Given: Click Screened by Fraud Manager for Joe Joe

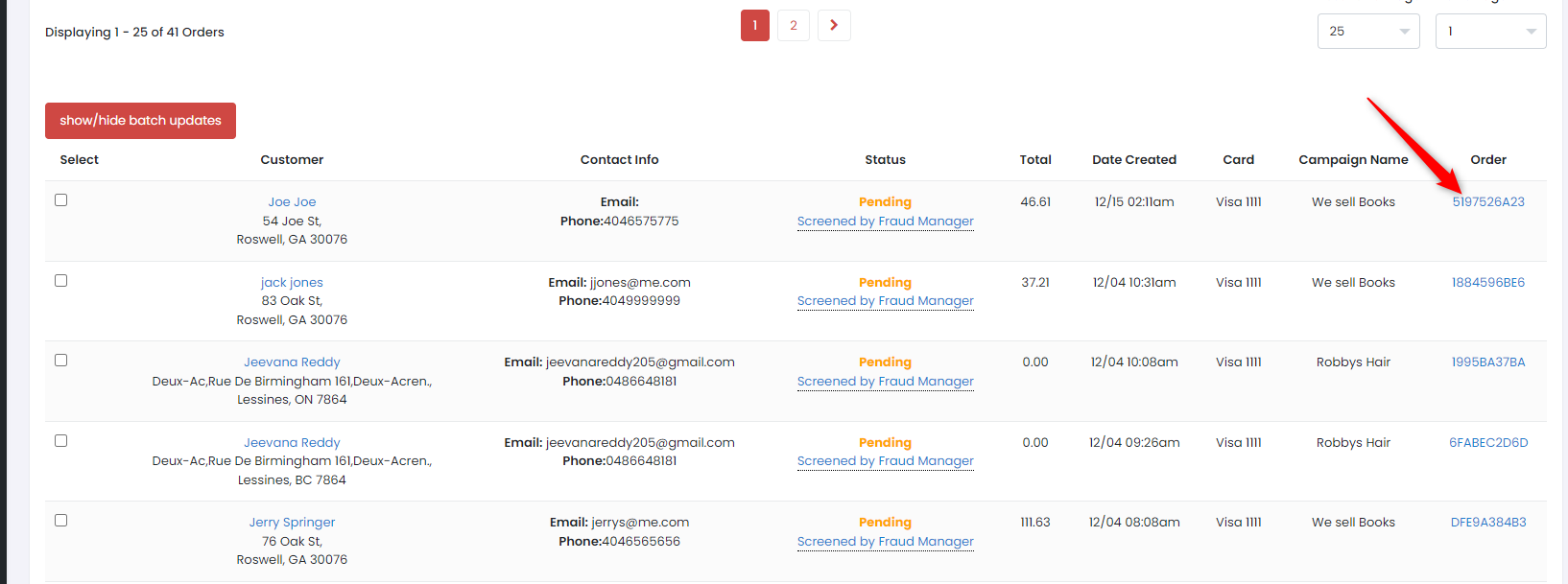Looking at the screenshot, I should [885, 222].
